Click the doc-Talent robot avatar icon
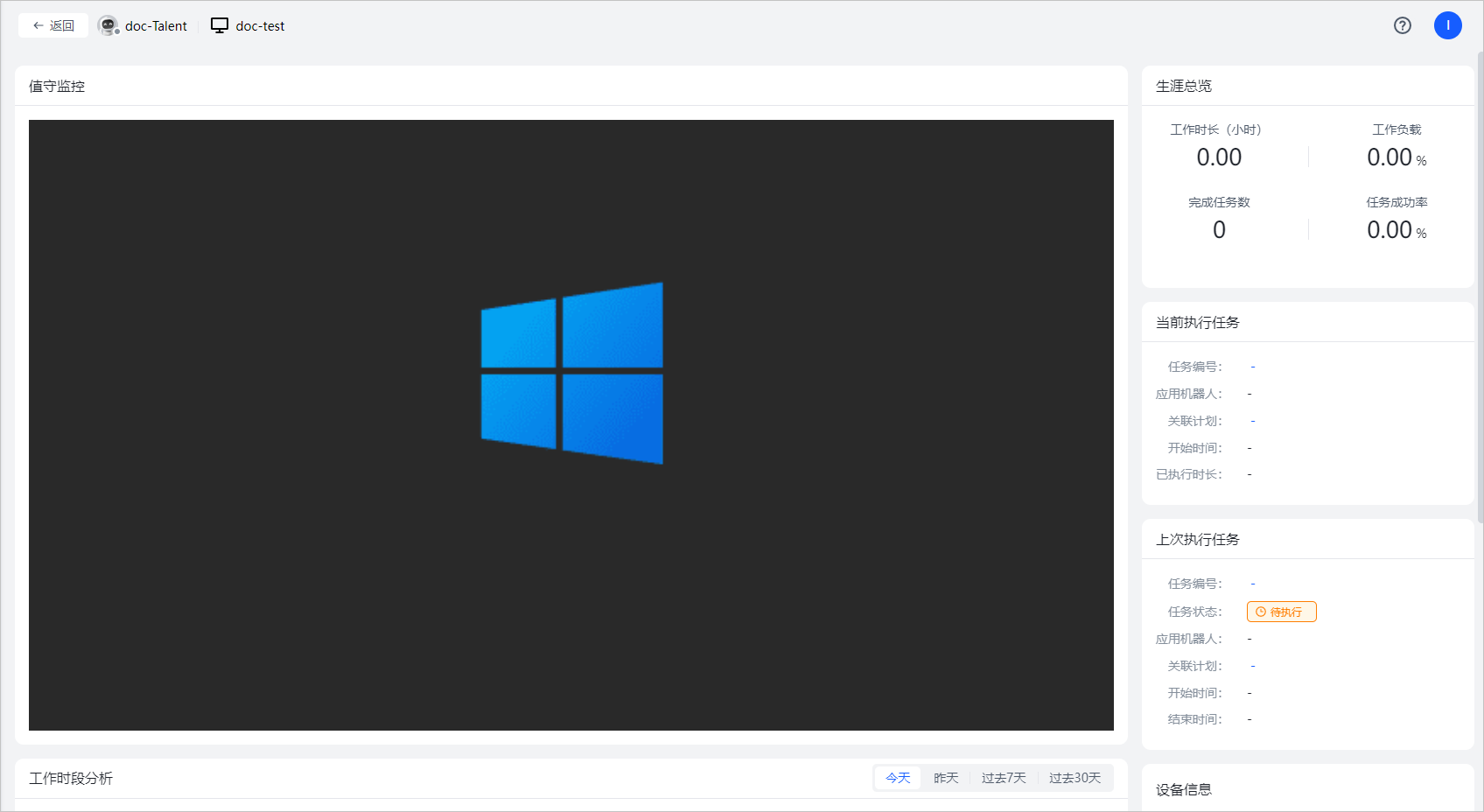Viewport: 1484px width, 812px height. pyautogui.click(x=108, y=26)
